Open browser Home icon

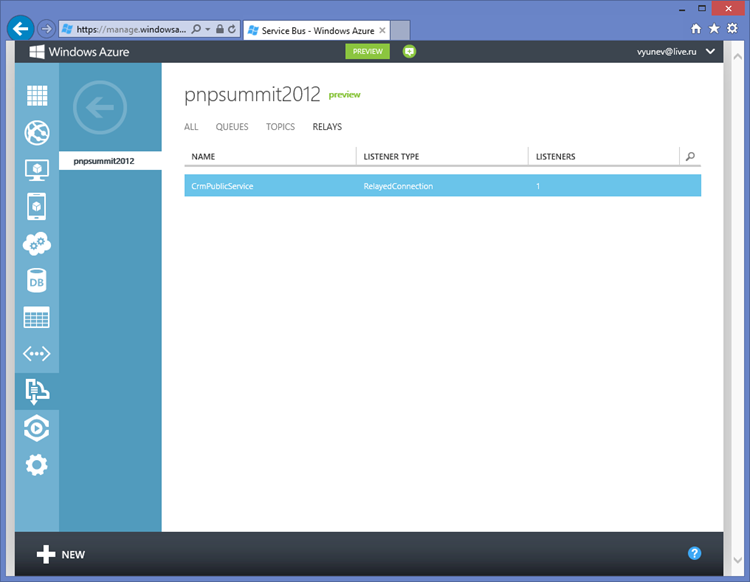pos(696,29)
